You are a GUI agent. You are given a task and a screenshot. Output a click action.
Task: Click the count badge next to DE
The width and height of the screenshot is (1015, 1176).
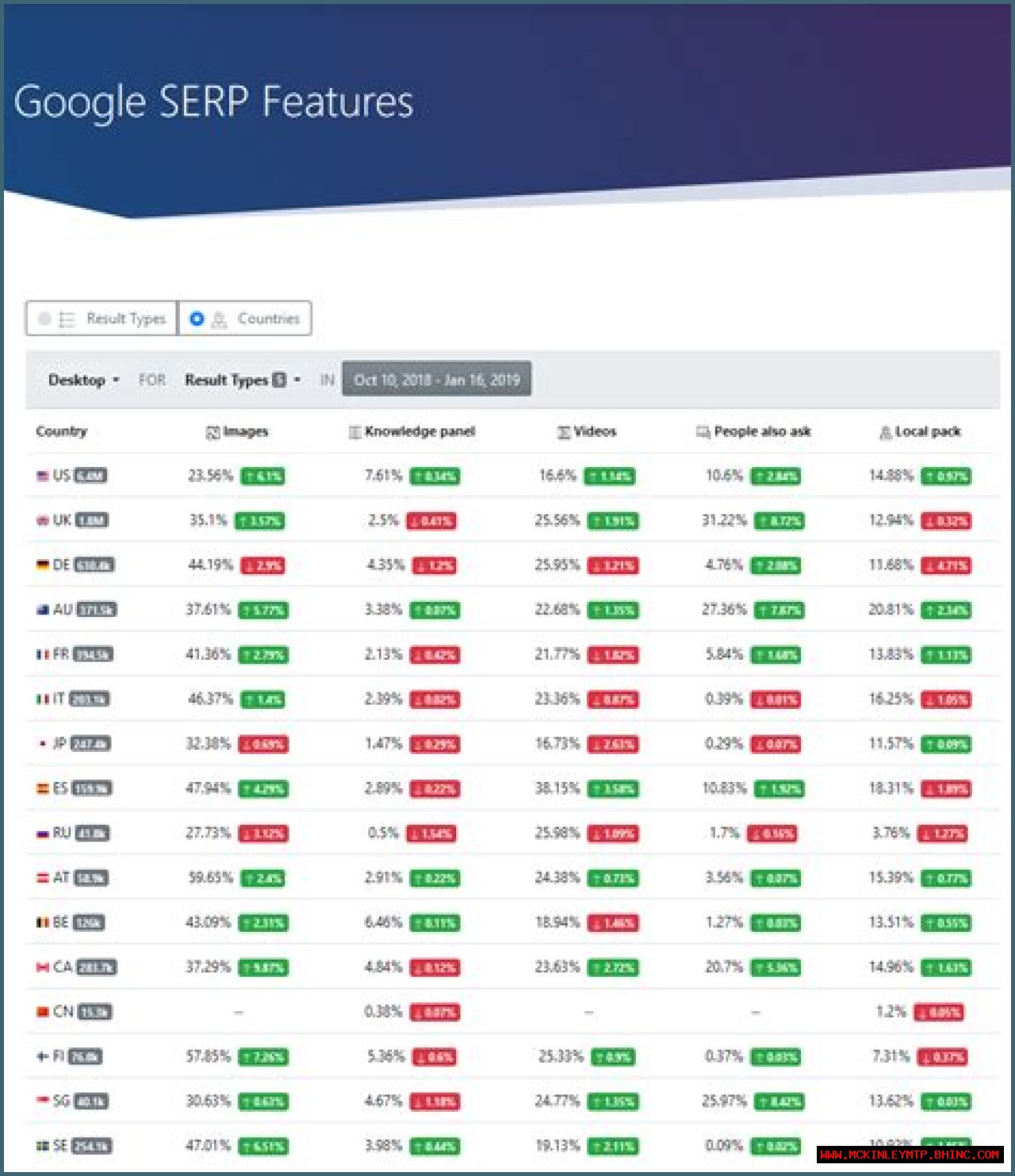pos(94,565)
